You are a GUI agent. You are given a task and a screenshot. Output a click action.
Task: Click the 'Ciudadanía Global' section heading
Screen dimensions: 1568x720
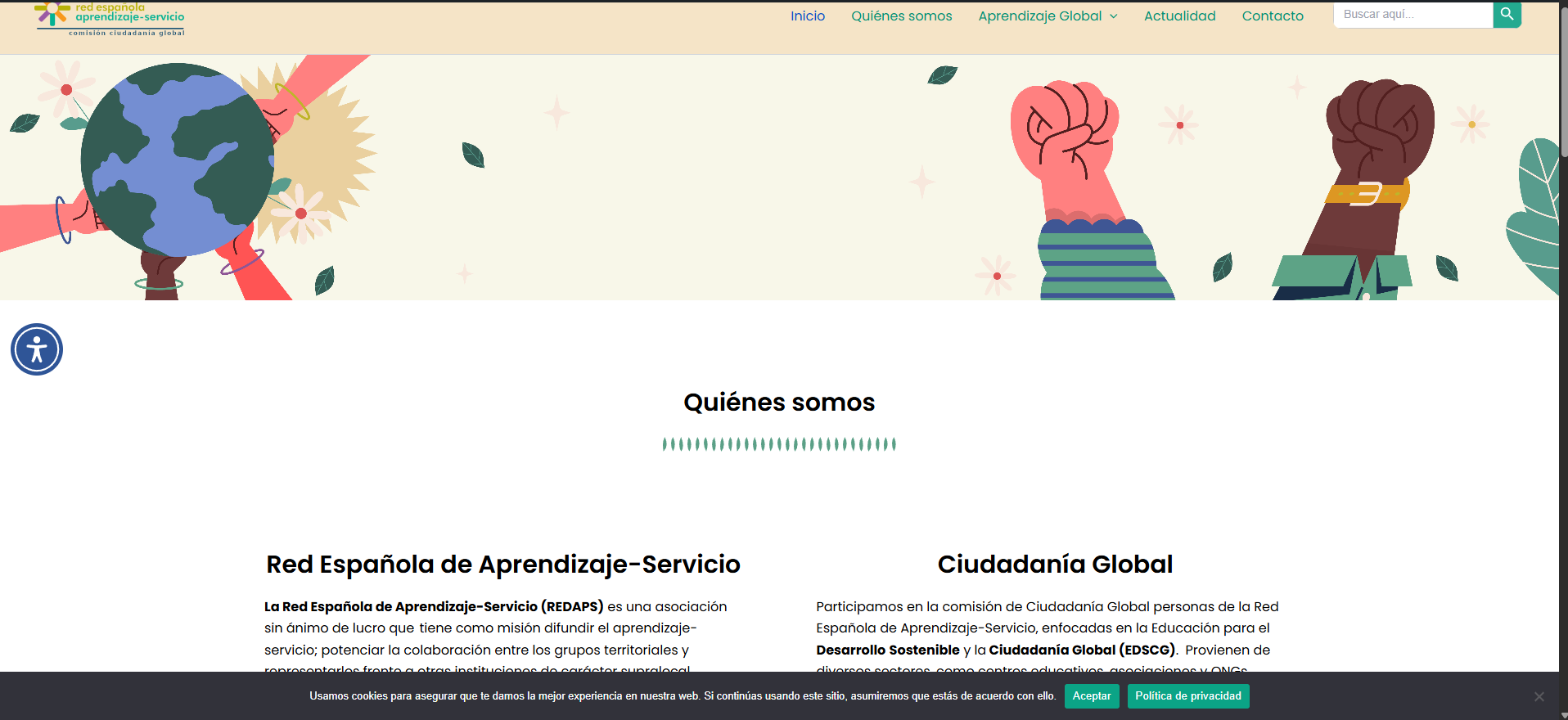click(1055, 564)
